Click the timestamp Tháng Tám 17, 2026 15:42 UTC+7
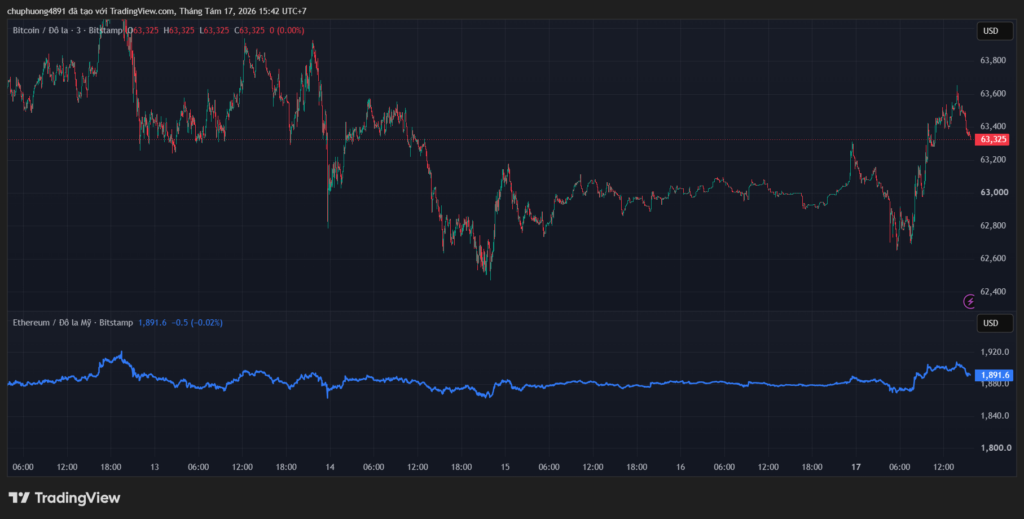Viewport: 1024px width, 519px height. [x=243, y=11]
